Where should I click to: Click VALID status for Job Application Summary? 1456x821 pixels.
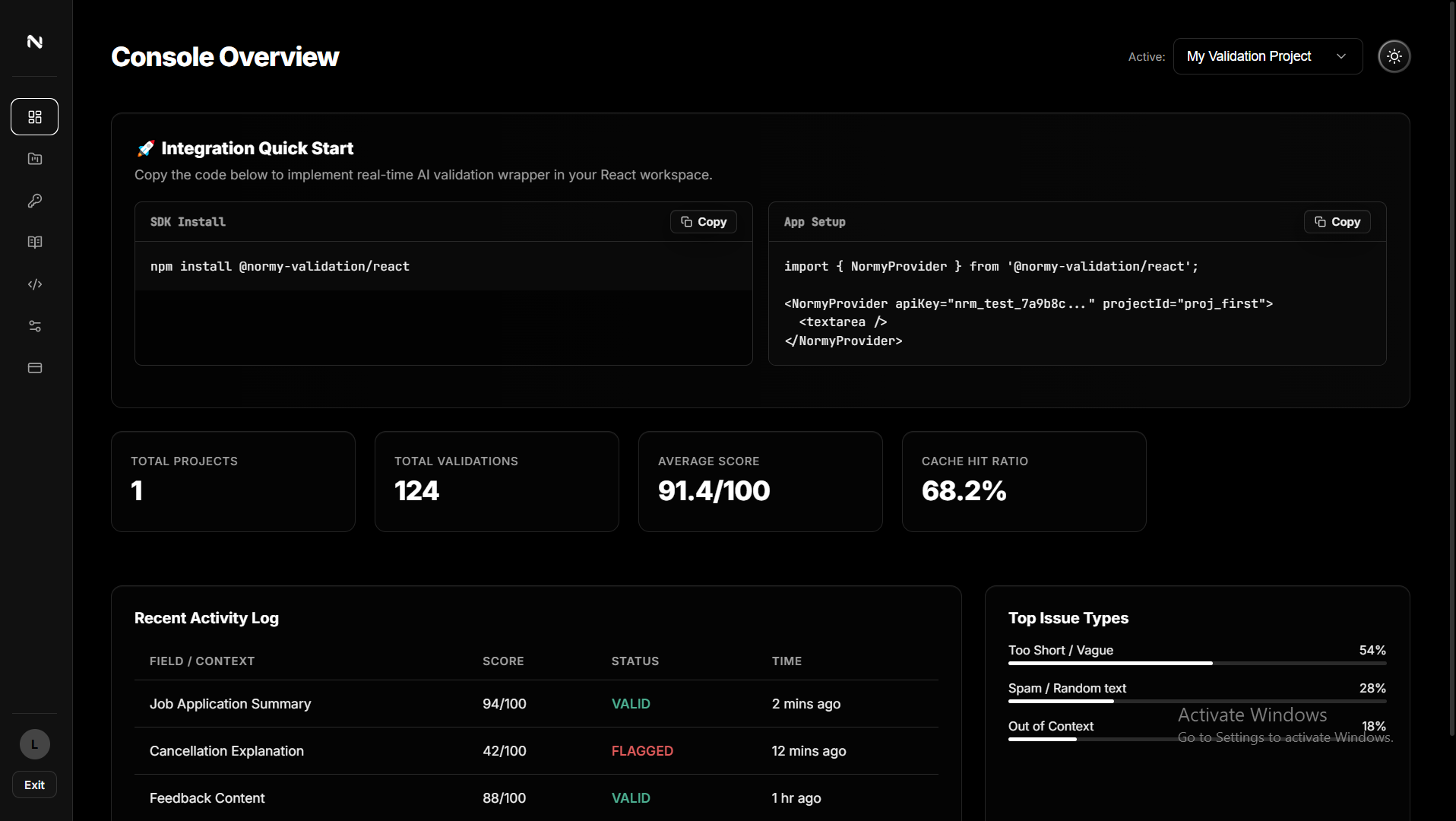click(631, 704)
